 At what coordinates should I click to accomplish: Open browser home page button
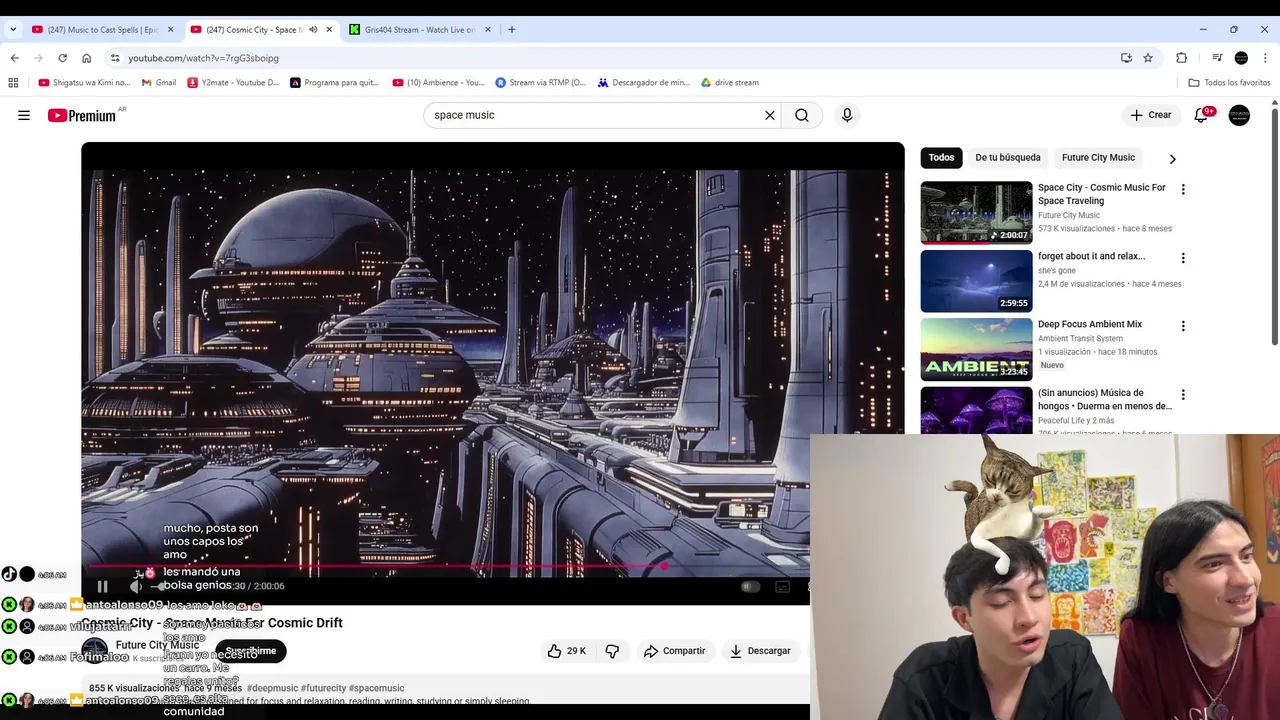click(x=86, y=58)
